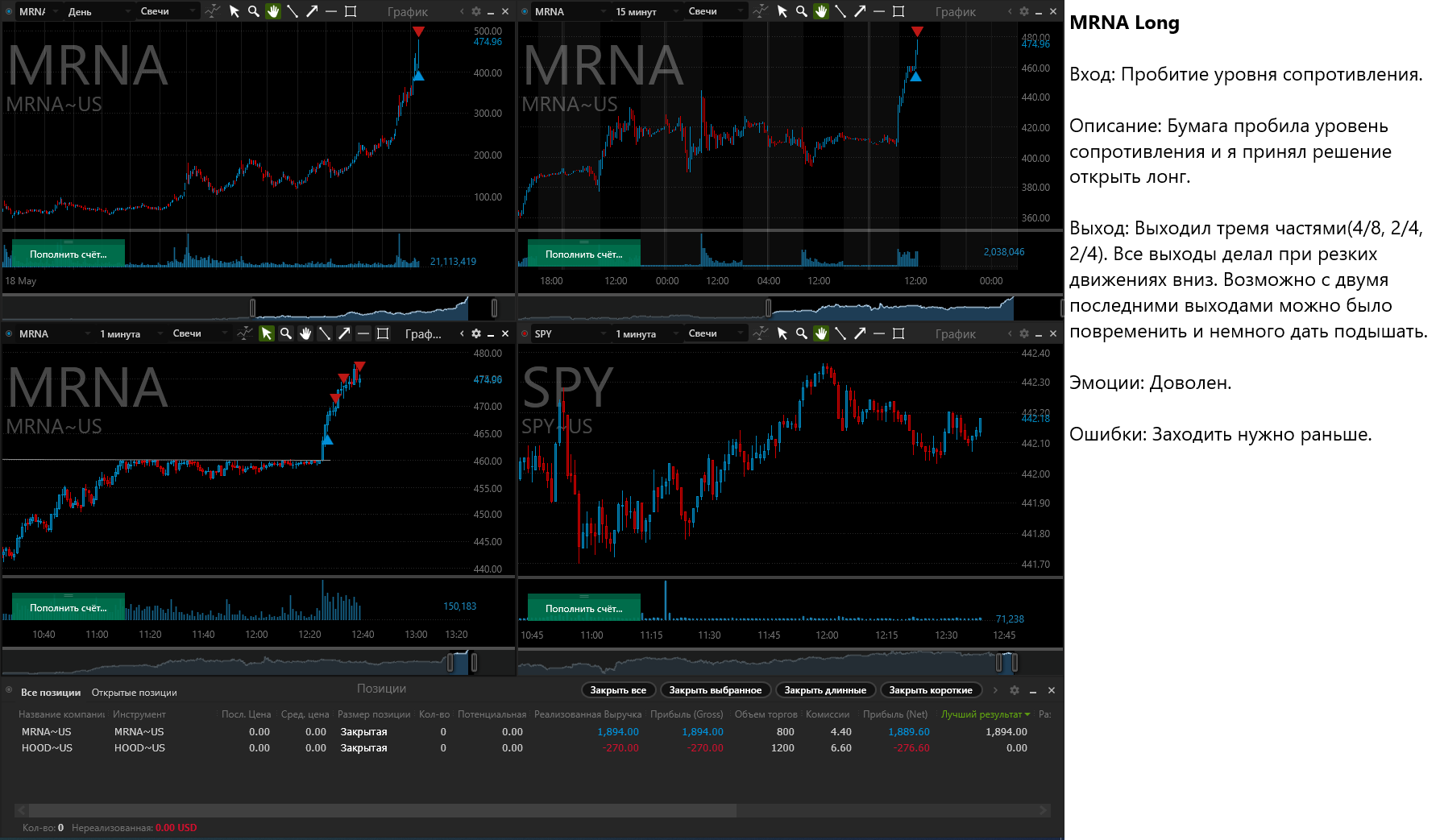The width and height of the screenshot is (1440, 840).
Task: Switch to 'Открытые позиции' tab
Action: pyautogui.click(x=134, y=693)
